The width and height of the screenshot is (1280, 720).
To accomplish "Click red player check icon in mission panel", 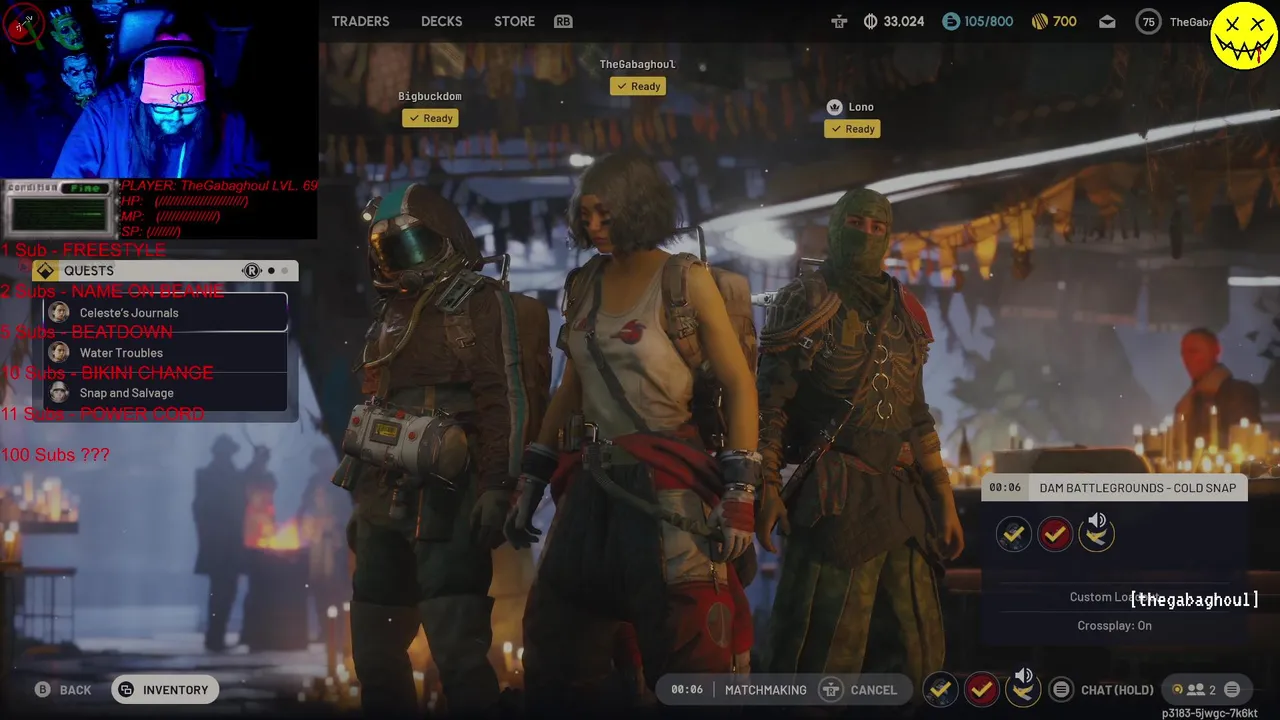I will [1054, 535].
